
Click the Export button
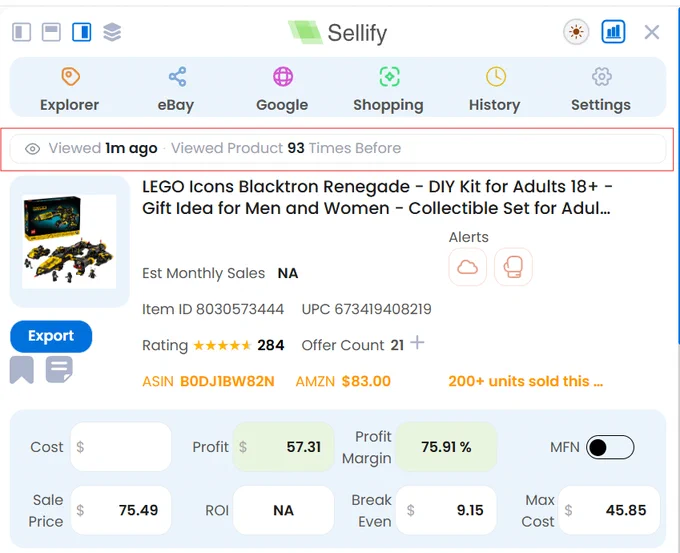coord(51,336)
